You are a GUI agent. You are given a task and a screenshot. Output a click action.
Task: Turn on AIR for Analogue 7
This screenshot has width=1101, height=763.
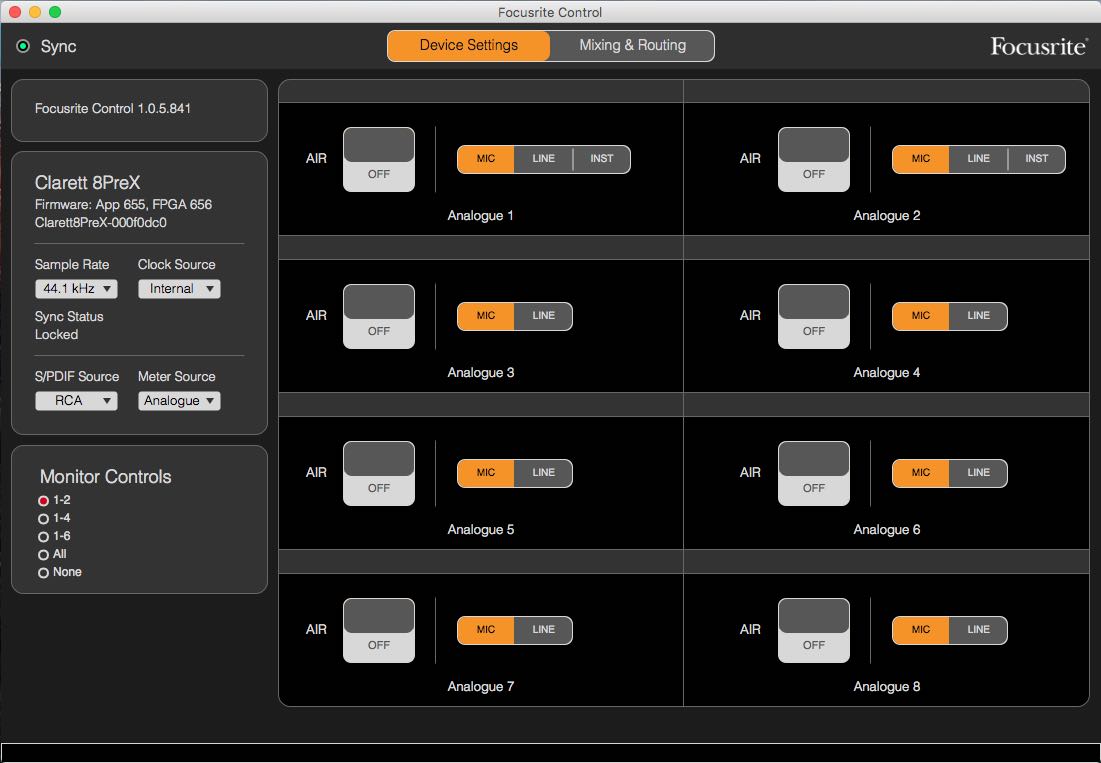pos(378,630)
